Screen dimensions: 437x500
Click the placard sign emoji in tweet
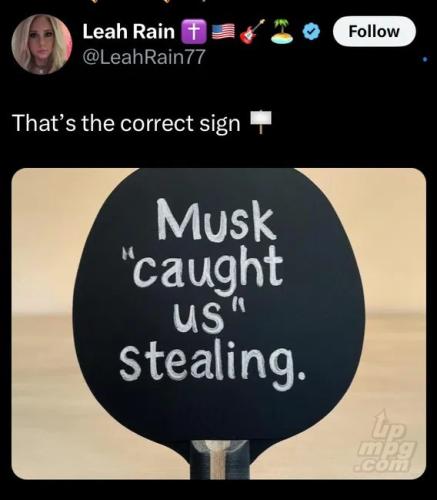click(261, 122)
